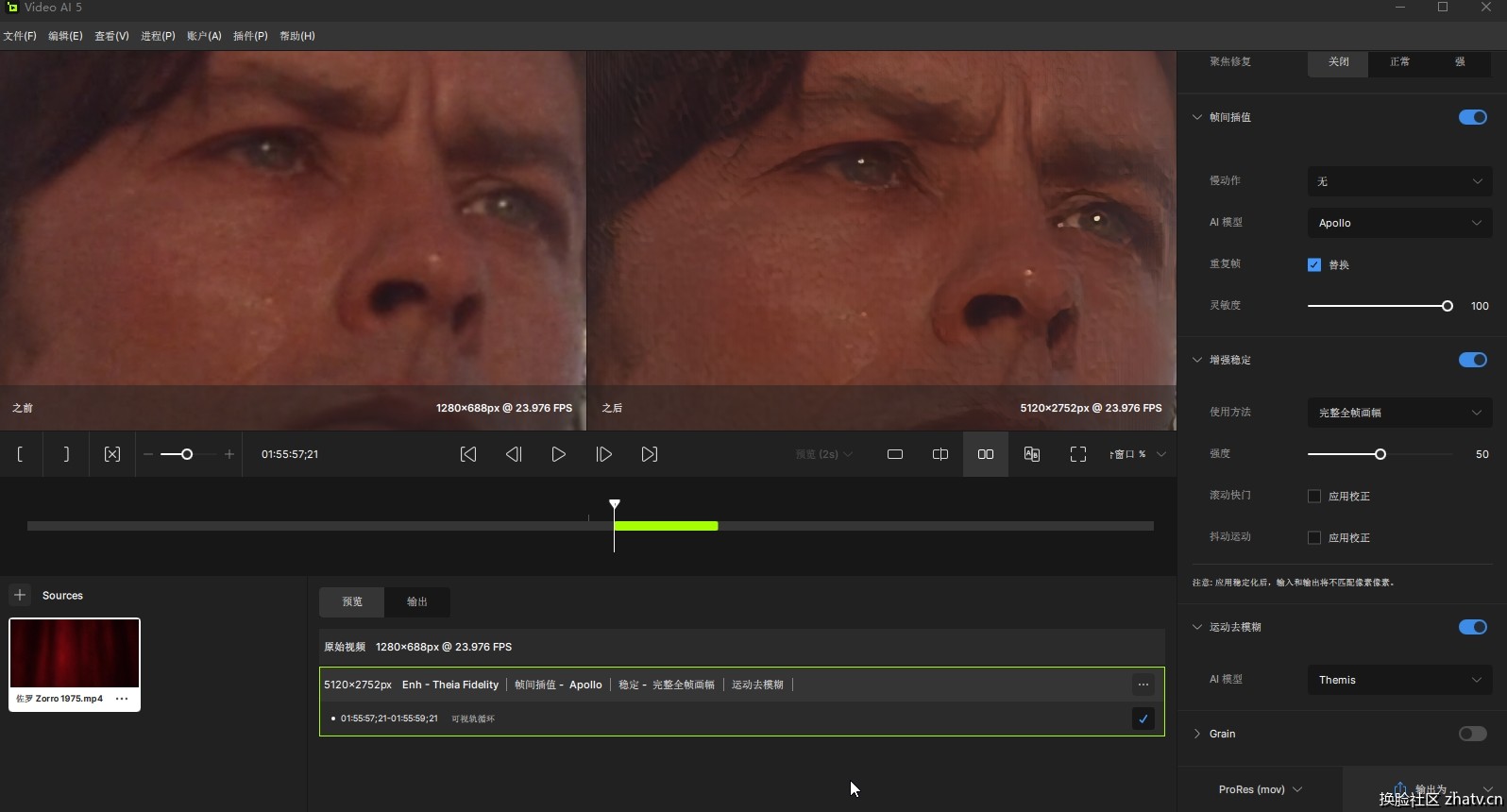Open the 编辑(E) menu

coord(65,36)
